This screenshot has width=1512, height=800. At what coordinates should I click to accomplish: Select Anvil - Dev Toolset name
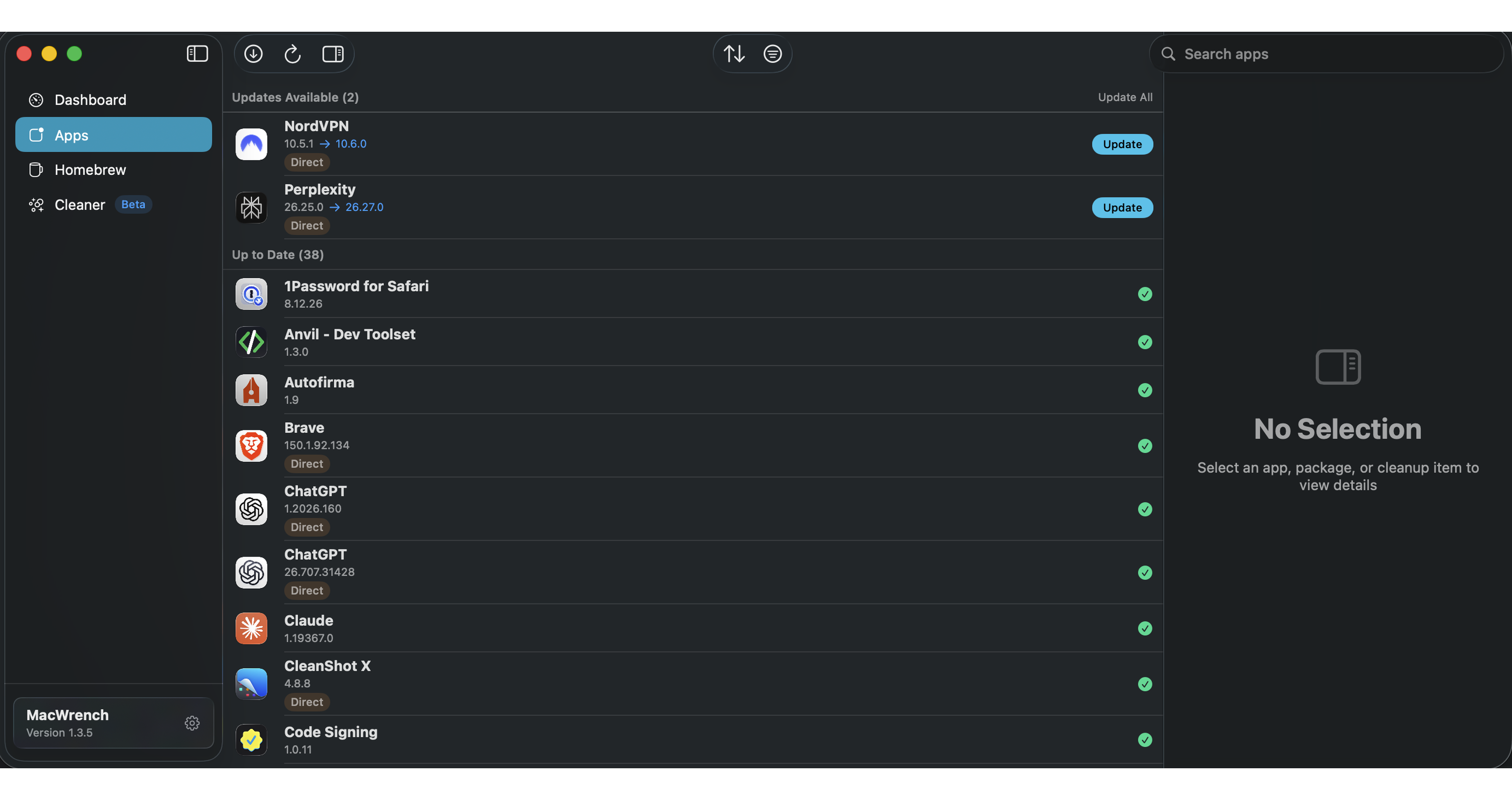pos(350,335)
